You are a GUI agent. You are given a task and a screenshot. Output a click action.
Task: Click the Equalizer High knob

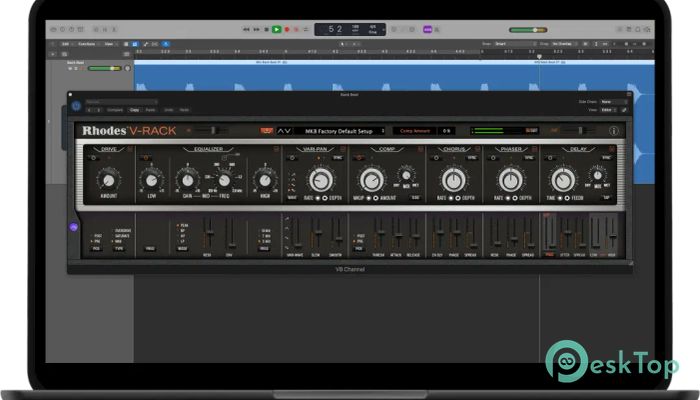[x=265, y=180]
